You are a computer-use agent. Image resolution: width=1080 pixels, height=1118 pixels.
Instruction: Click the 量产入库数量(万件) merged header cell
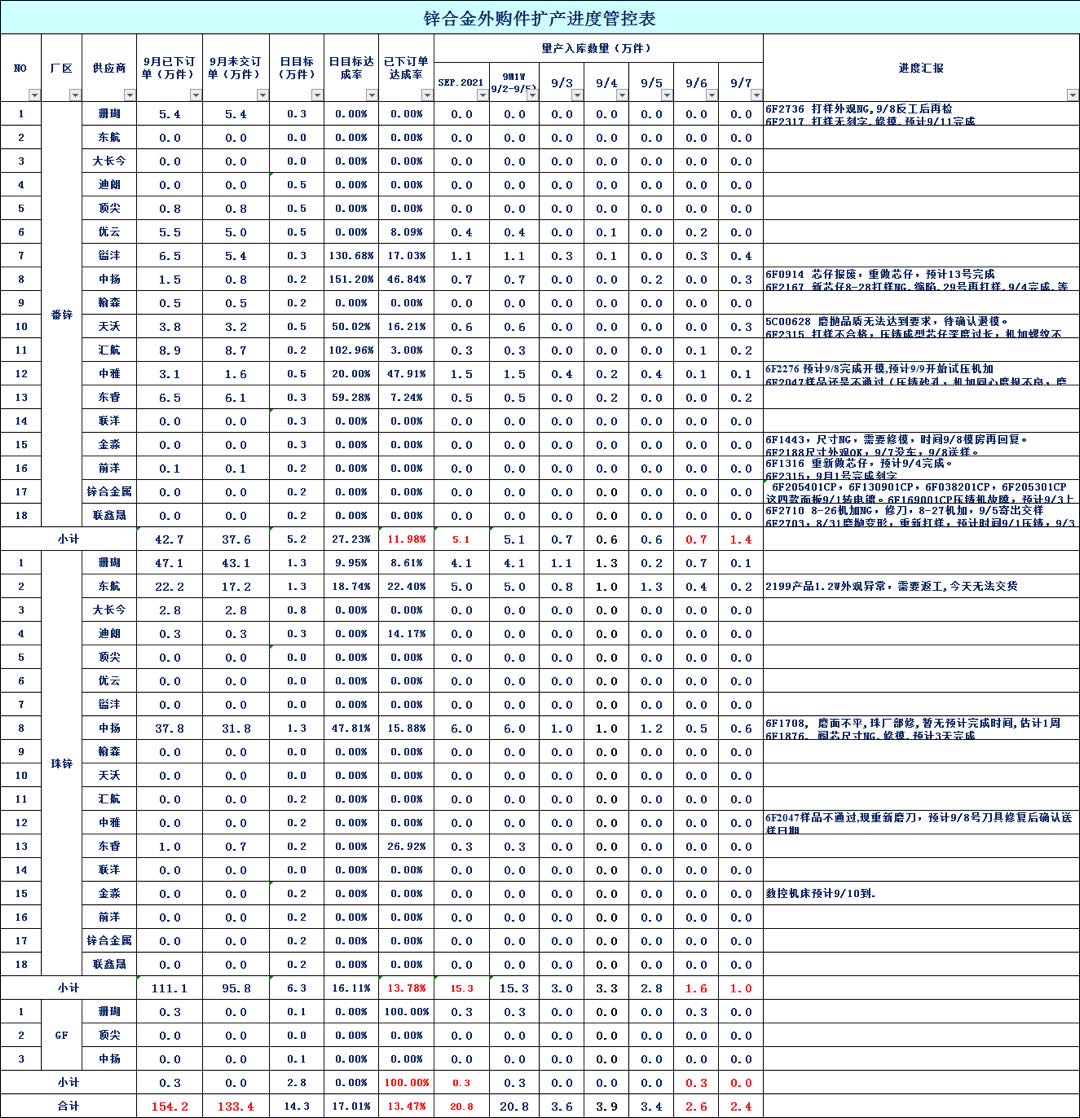click(x=600, y=48)
